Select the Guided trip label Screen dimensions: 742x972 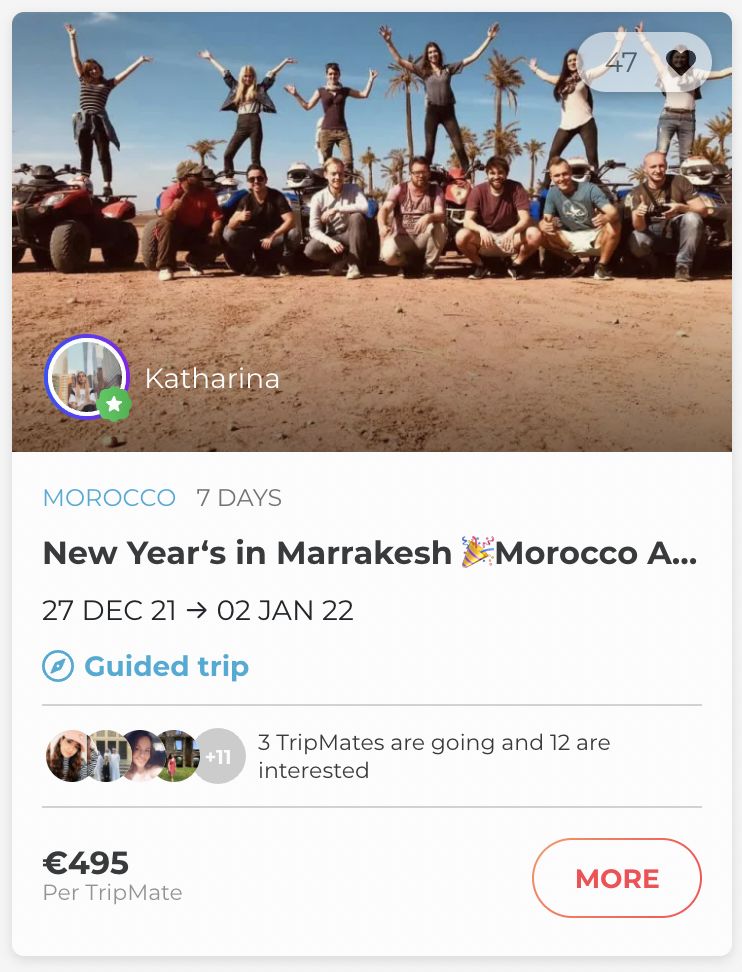pos(166,667)
